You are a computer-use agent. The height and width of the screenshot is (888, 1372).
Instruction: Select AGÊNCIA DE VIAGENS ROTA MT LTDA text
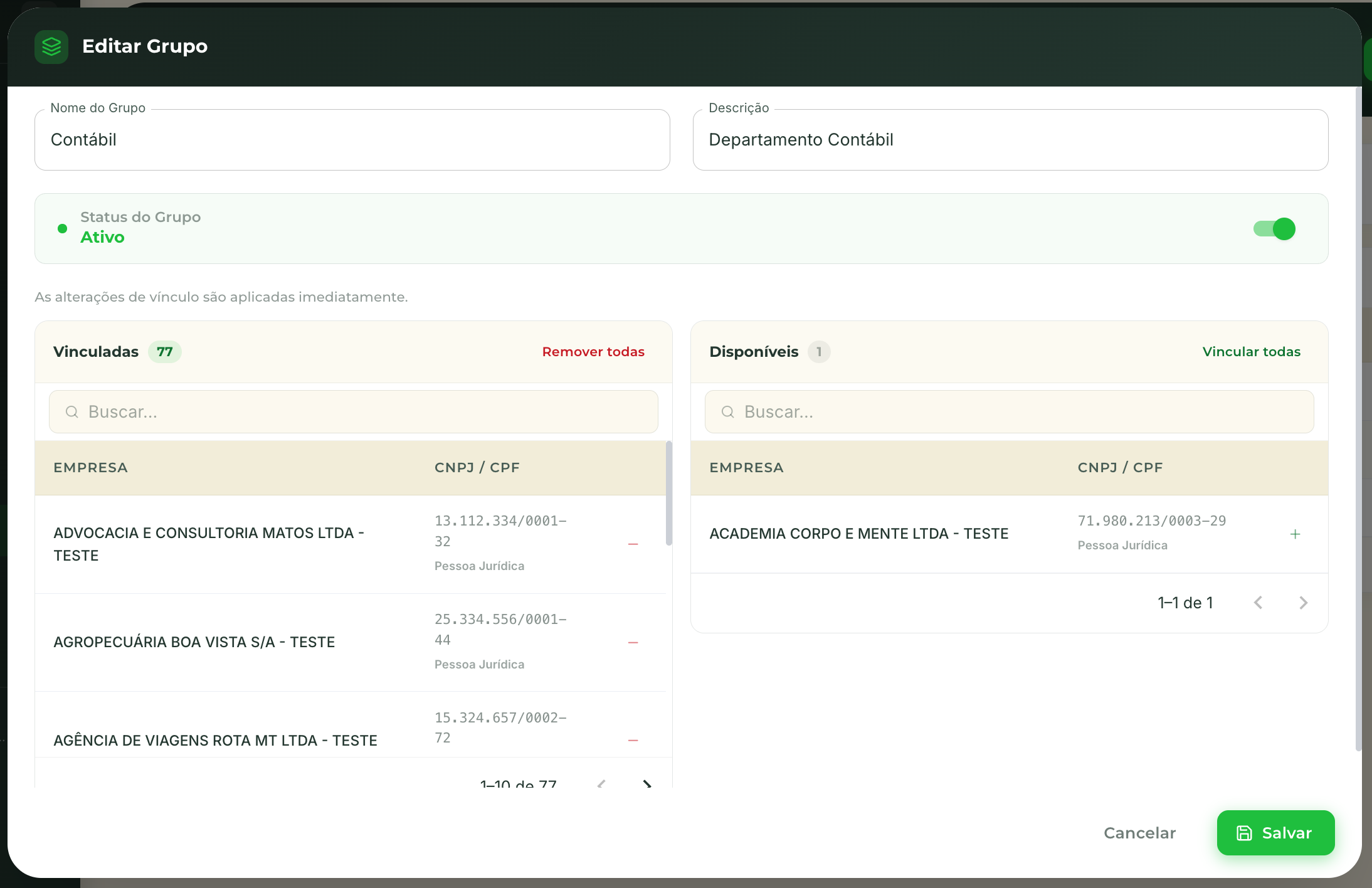coord(215,740)
